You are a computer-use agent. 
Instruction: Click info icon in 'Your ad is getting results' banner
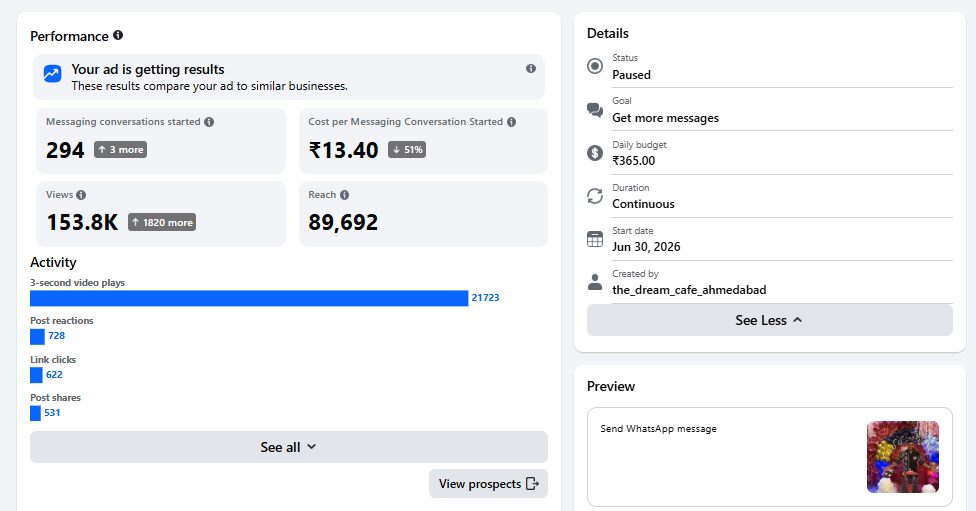pyautogui.click(x=531, y=68)
